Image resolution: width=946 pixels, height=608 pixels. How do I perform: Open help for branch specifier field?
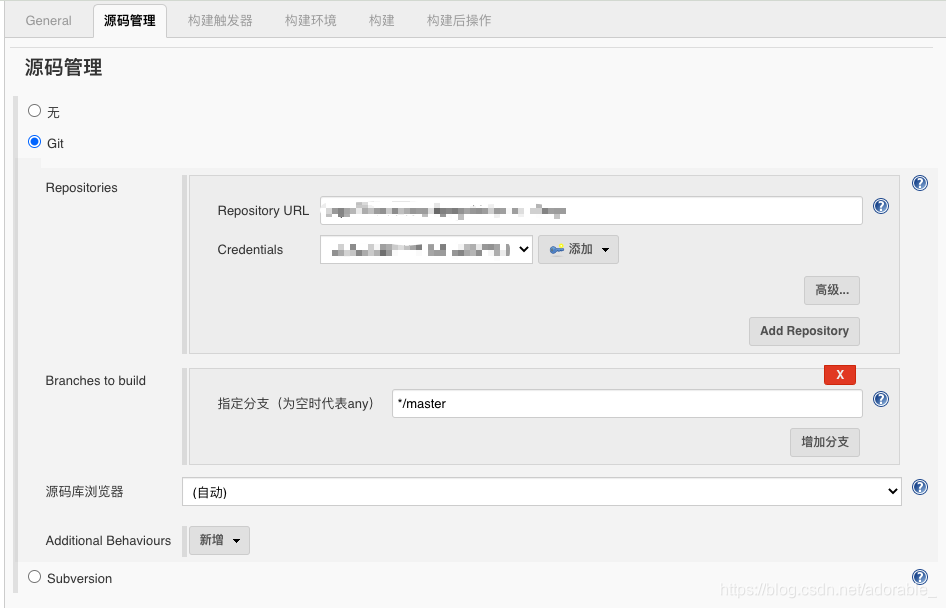[881, 399]
